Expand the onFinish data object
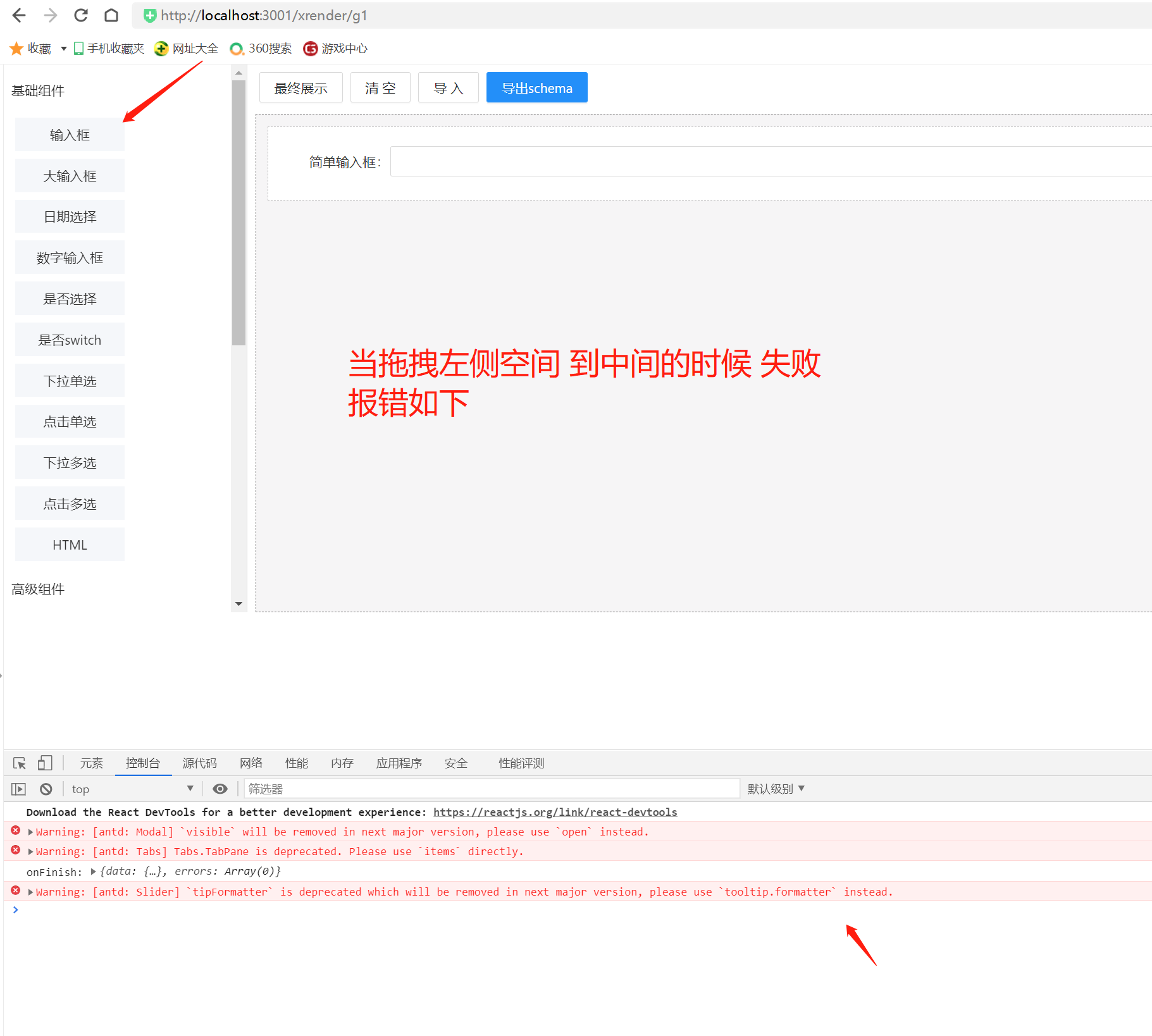1152x1036 pixels. point(92,871)
